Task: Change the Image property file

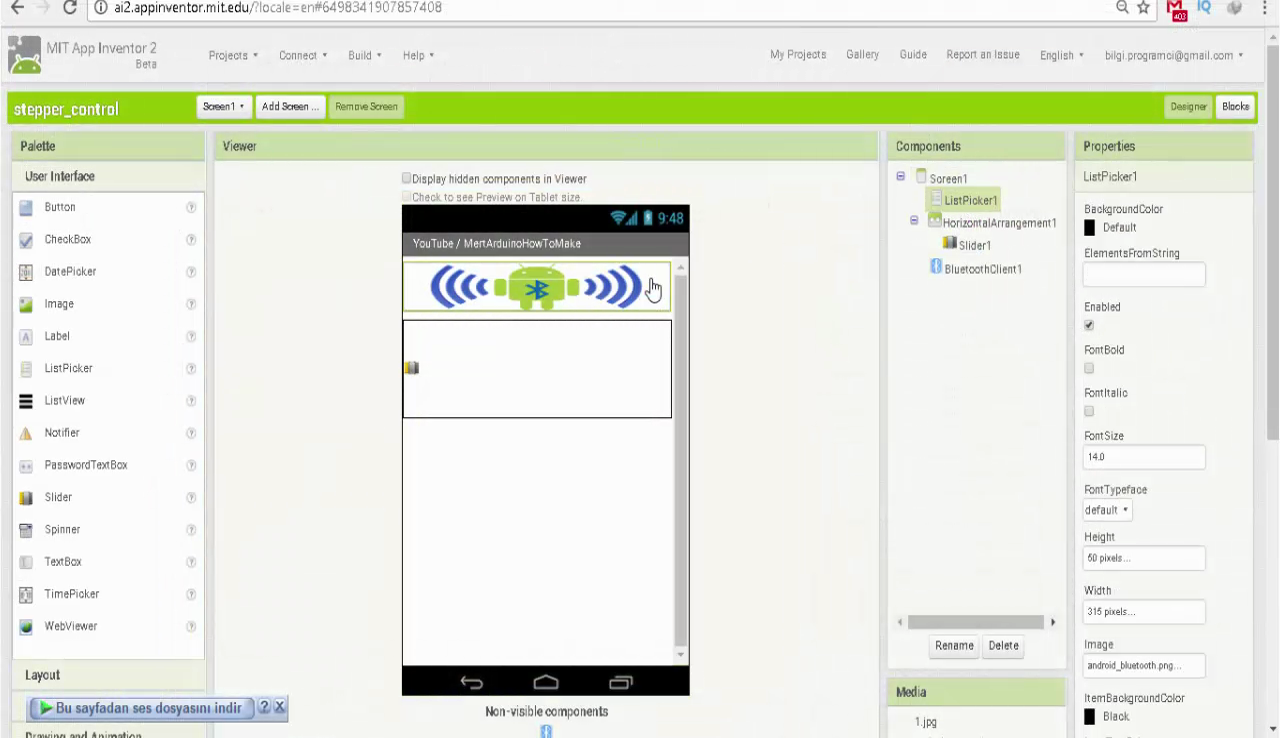Action: [1144, 666]
